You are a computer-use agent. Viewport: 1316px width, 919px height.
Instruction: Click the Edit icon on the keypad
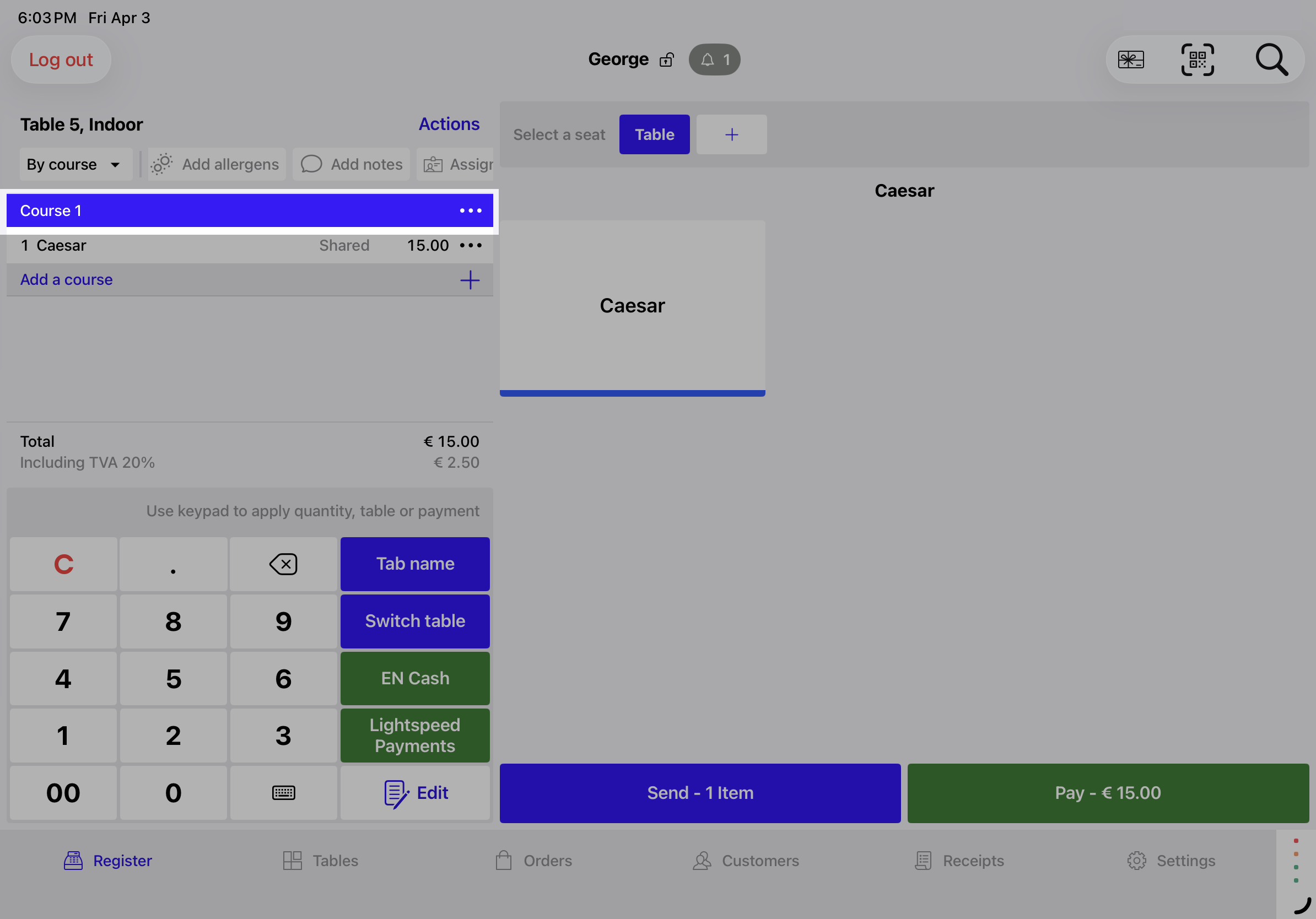point(414,792)
